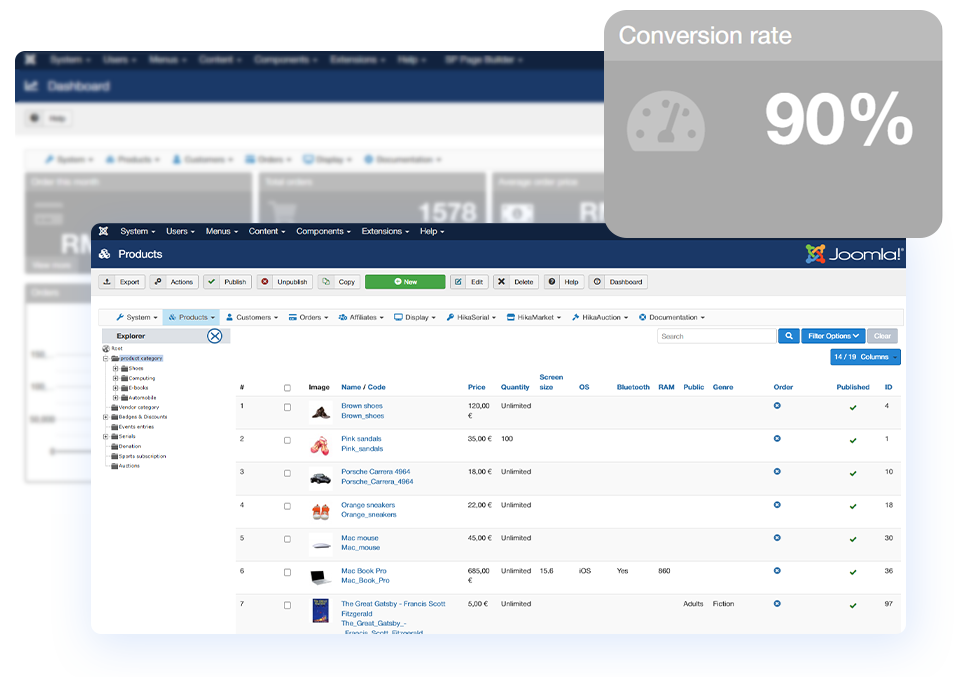Click the Joomla icon in the Products window menu bar

point(104,231)
